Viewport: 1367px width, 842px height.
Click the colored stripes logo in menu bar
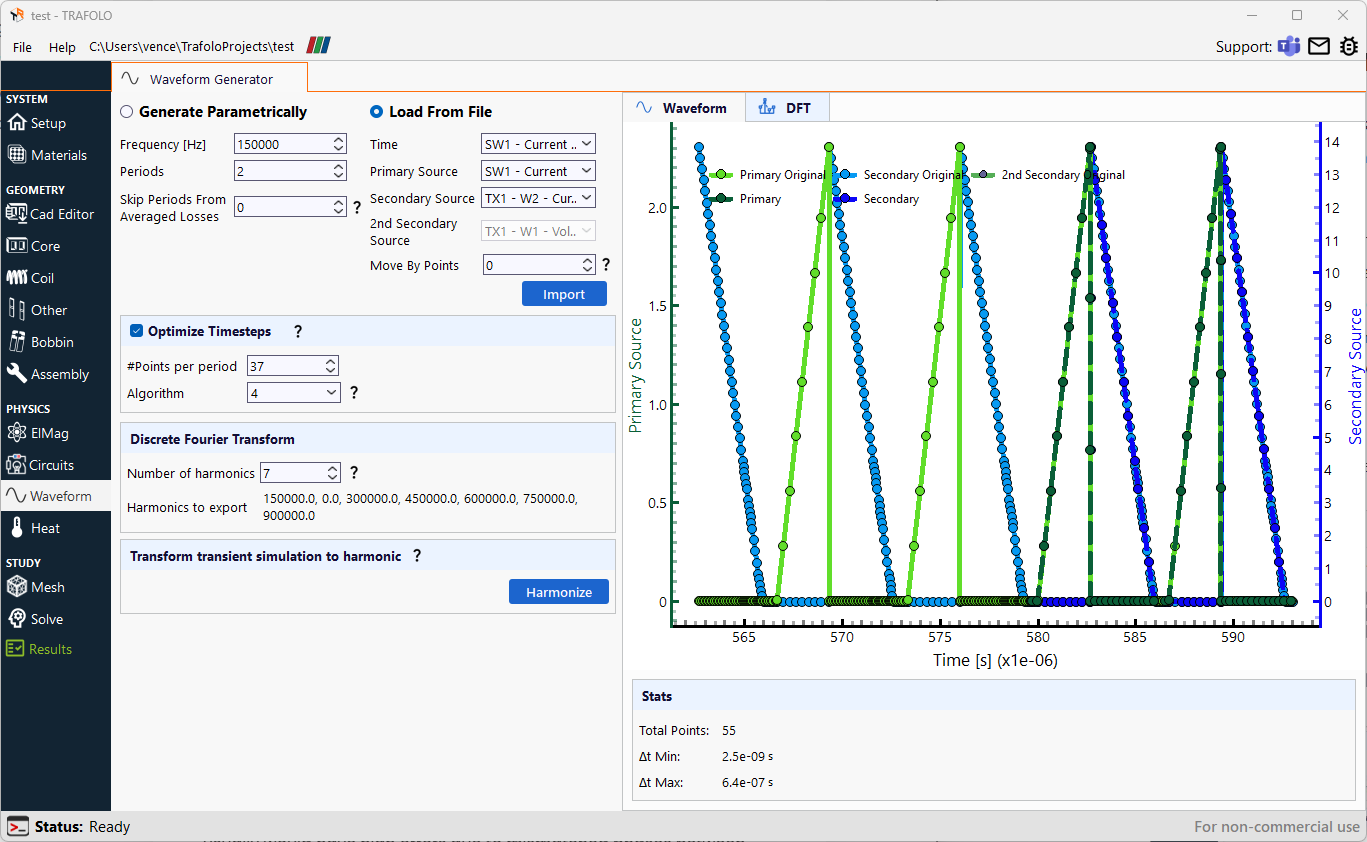point(318,46)
